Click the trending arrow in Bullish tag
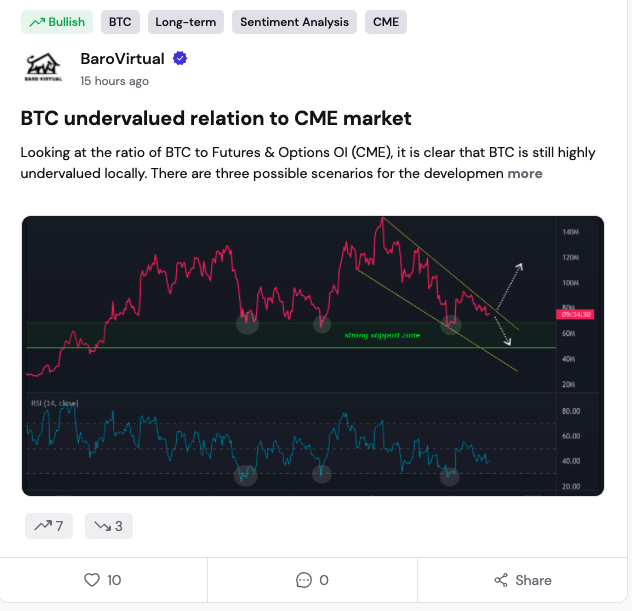 click(37, 22)
